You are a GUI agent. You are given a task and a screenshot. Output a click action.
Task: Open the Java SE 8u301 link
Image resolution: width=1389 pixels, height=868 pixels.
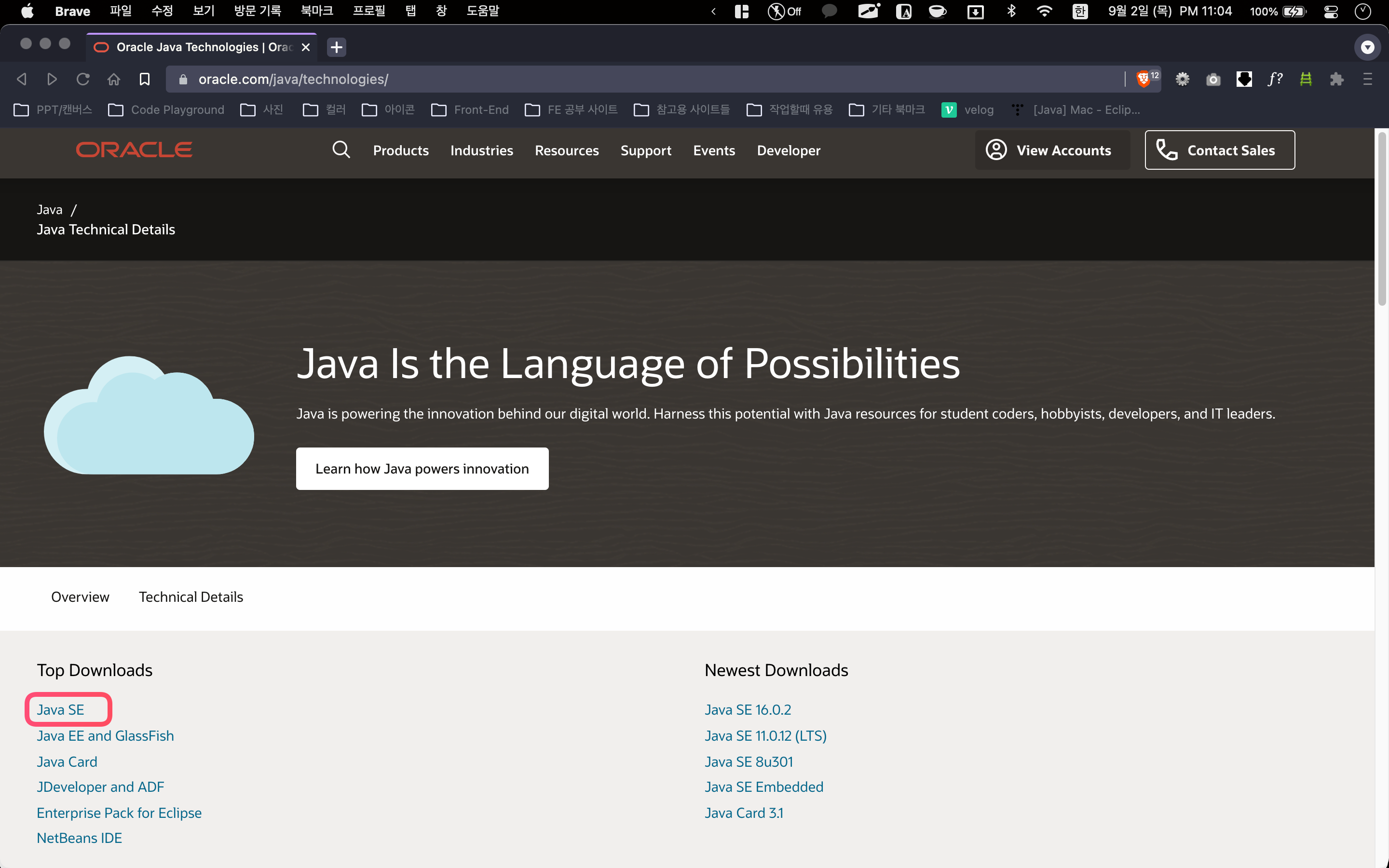[x=749, y=762]
